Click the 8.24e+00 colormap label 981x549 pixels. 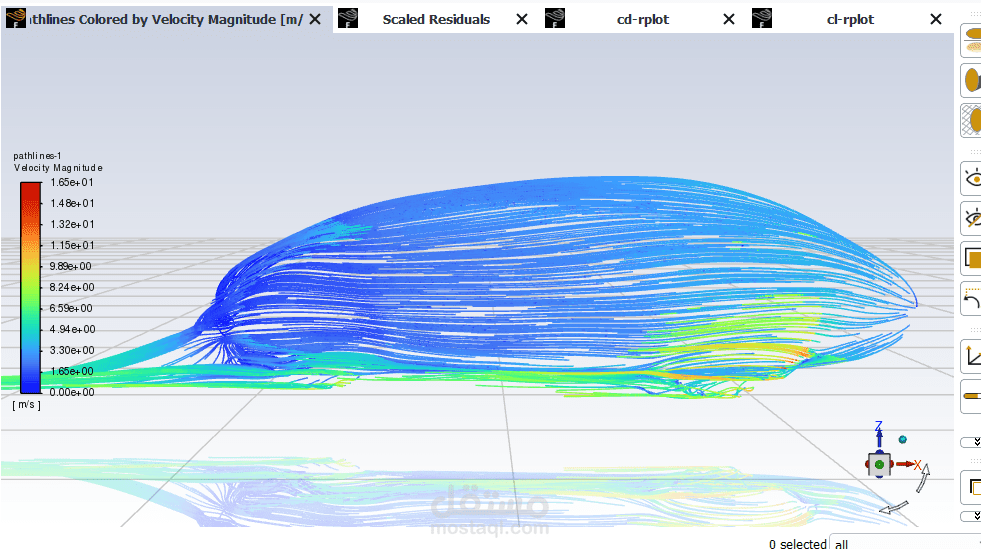pyautogui.click(x=72, y=287)
